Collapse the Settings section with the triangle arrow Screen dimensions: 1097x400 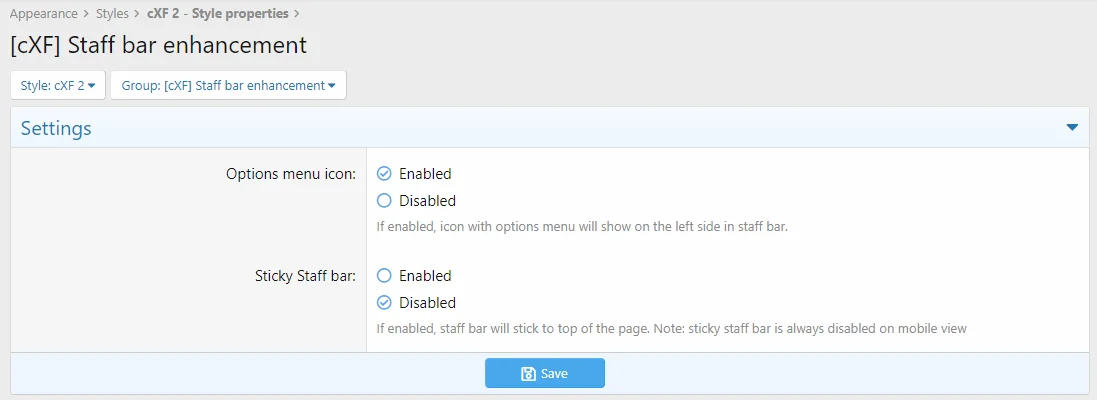[1072, 128]
